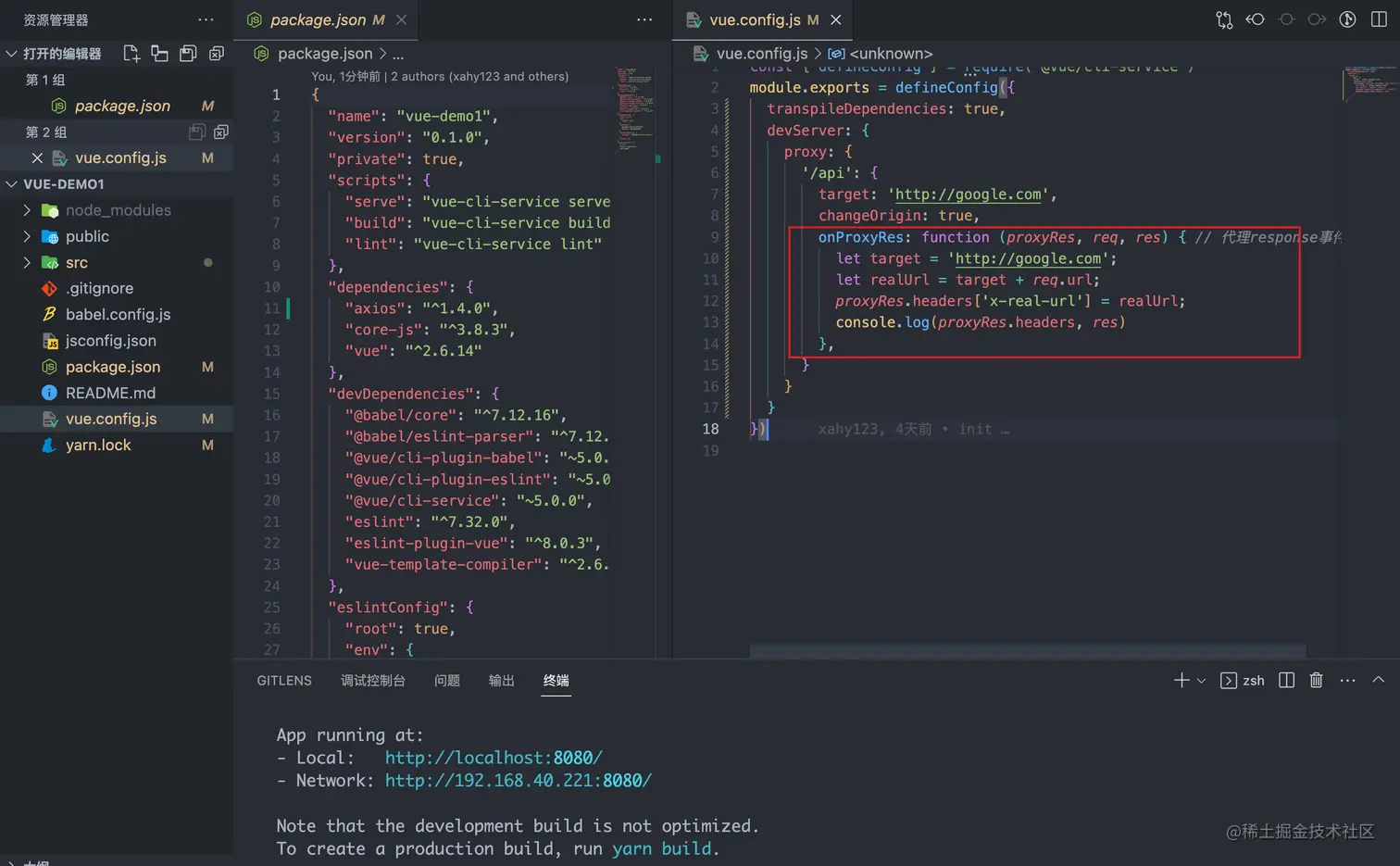This screenshot has height=866, width=1400.
Task: Click the New Untitled File icon in open editors
Action: pyautogui.click(x=131, y=54)
